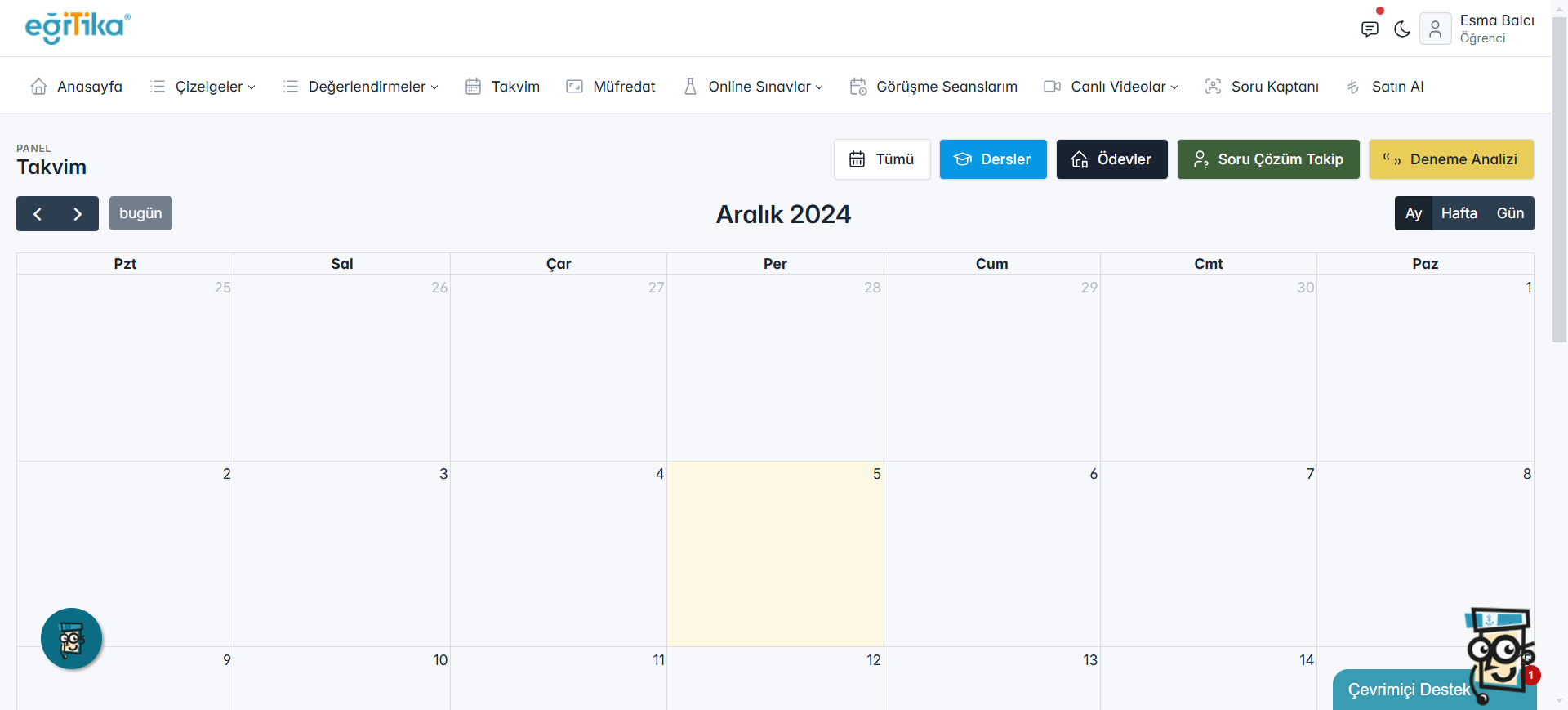Open Esma Balcı user profile avatar

(x=1435, y=29)
